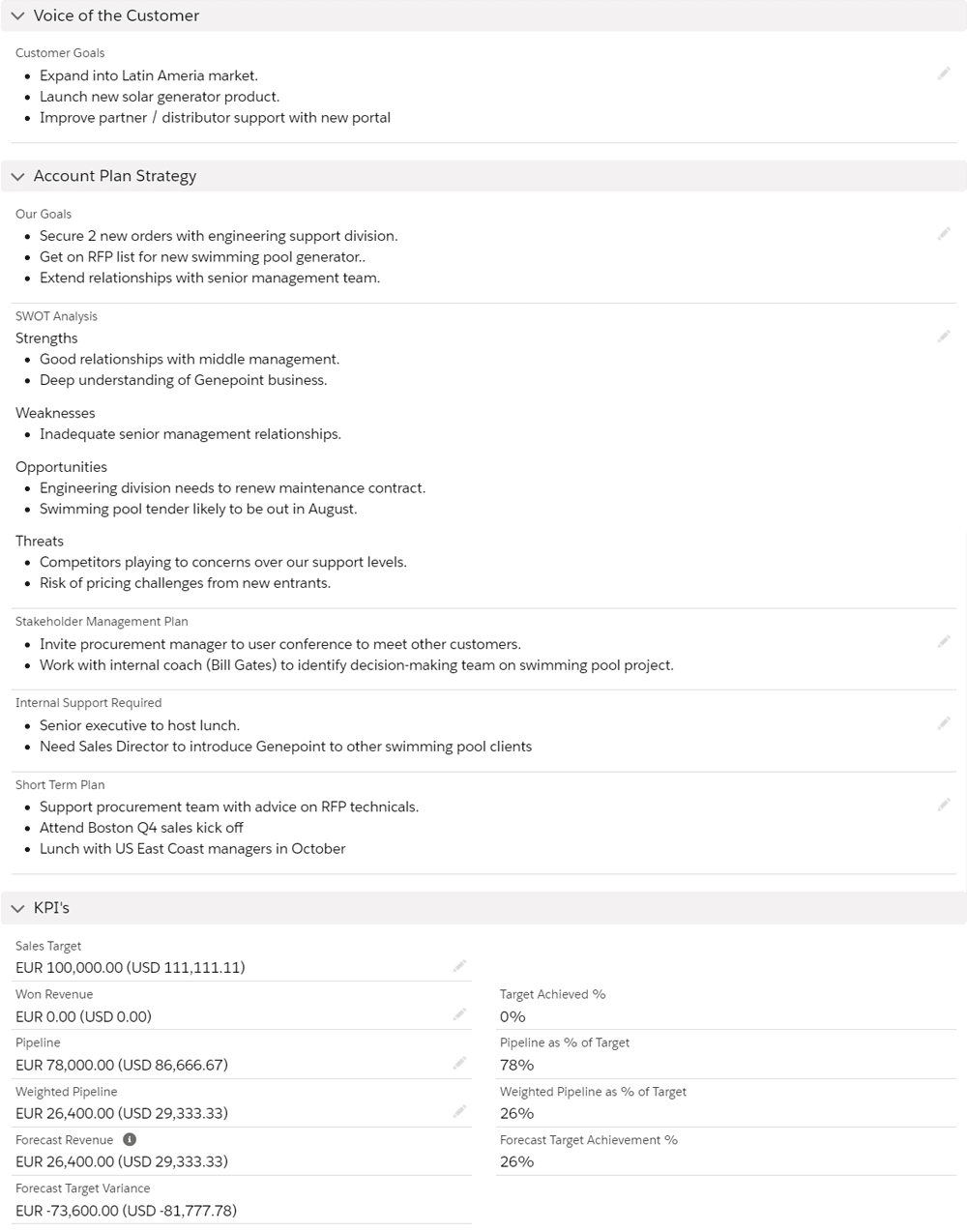Collapse the Voice of the Customer section
Image resolution: width=967 pixels, height=1232 pixels.
pyautogui.click(x=17, y=16)
